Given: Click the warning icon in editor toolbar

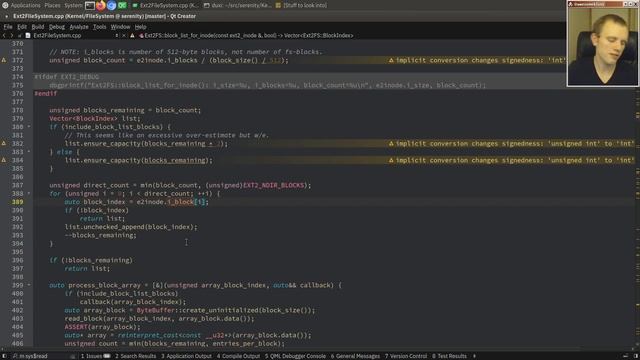Looking at the screenshot, I should click(132, 36).
